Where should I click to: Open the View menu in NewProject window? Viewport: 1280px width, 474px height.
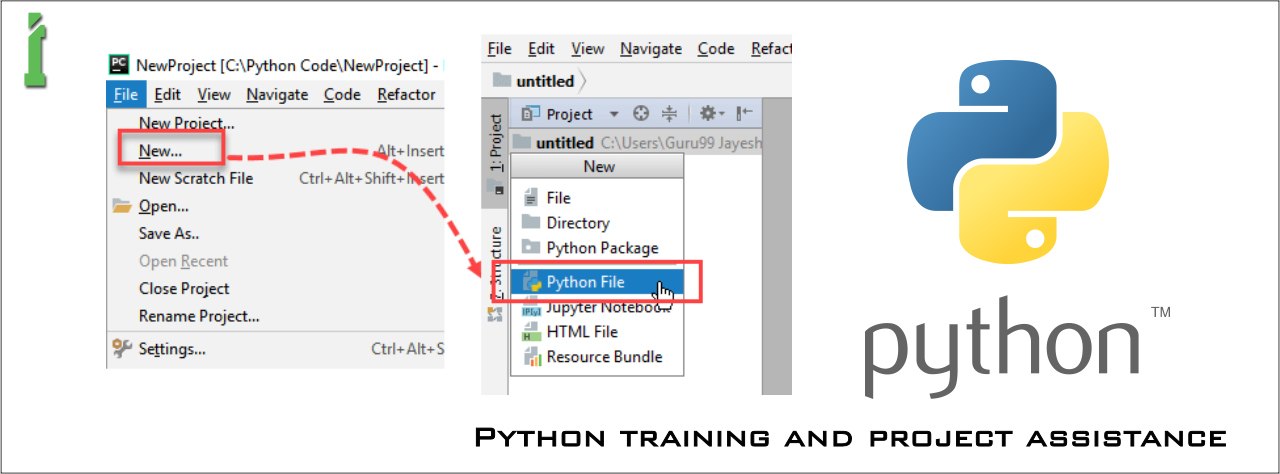coord(214,95)
